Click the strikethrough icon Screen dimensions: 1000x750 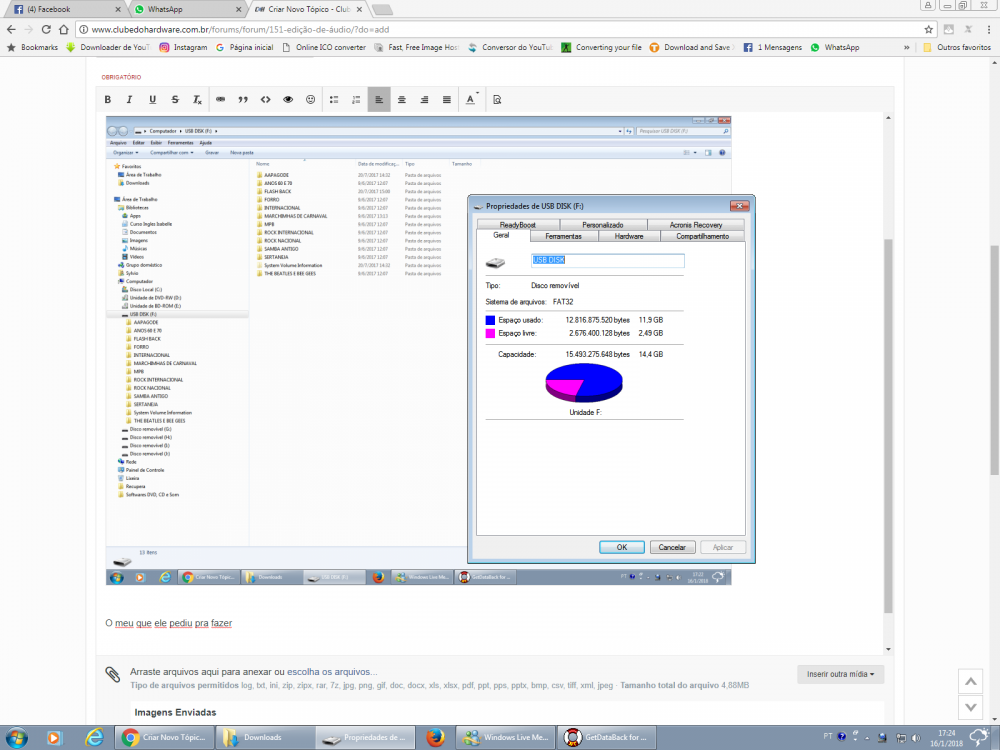(175, 100)
